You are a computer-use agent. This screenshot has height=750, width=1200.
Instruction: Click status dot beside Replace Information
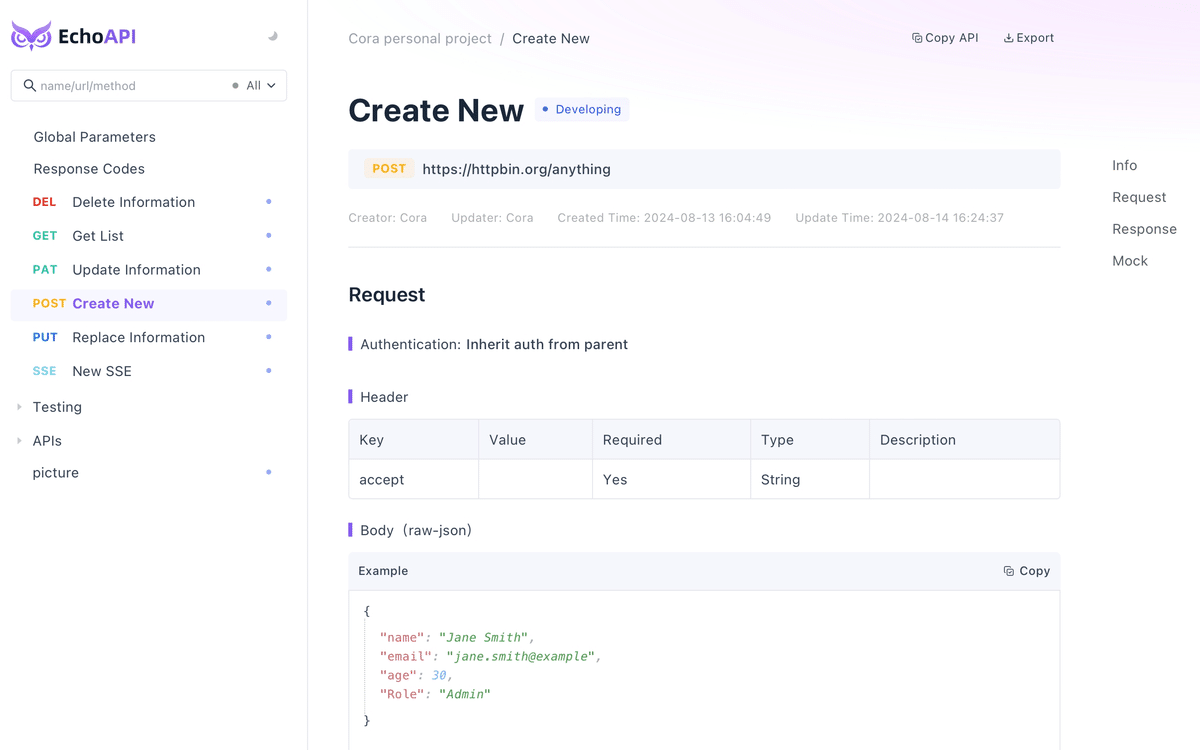269,337
